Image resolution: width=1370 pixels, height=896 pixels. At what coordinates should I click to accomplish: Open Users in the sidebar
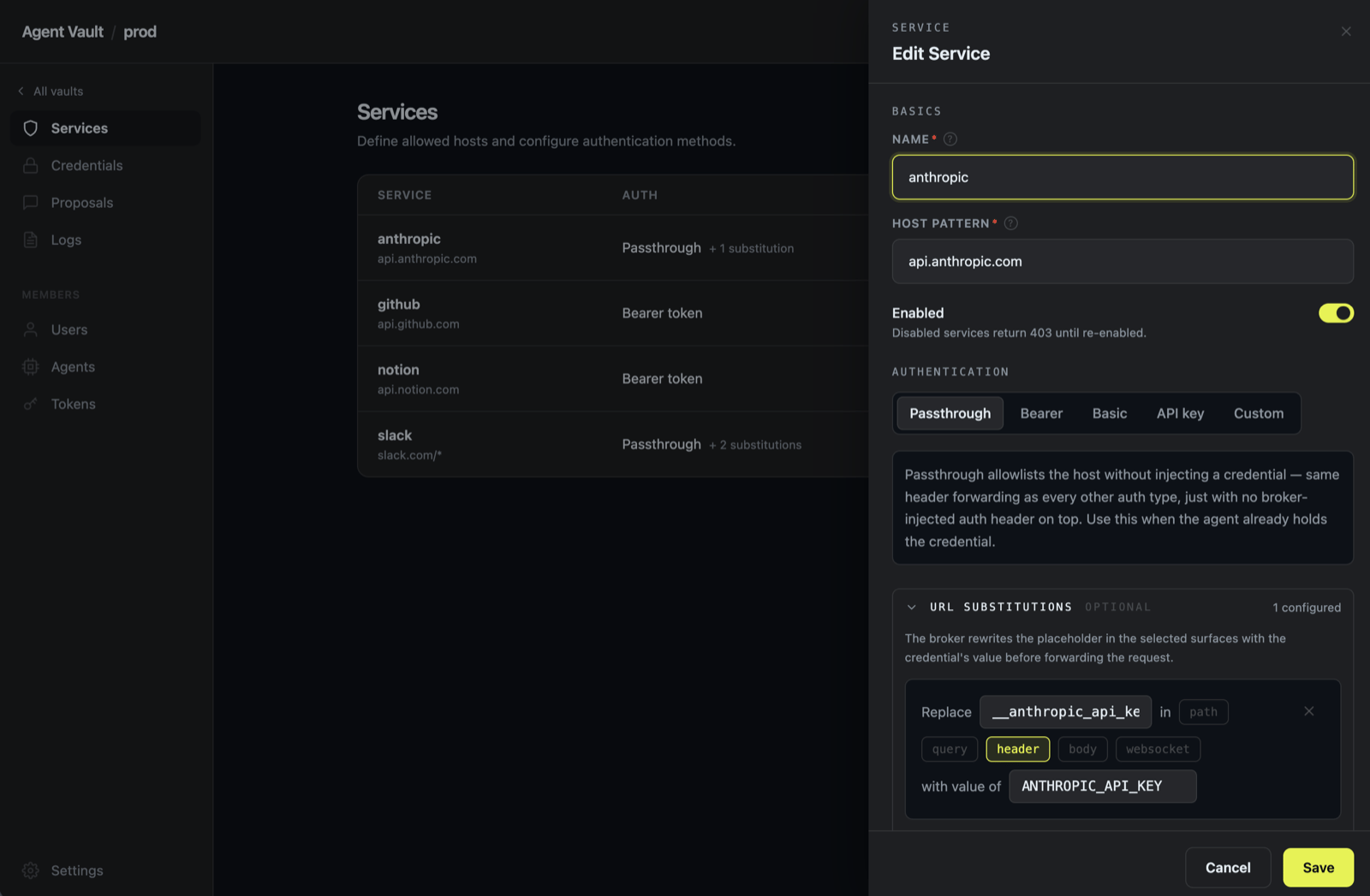pyautogui.click(x=105, y=329)
